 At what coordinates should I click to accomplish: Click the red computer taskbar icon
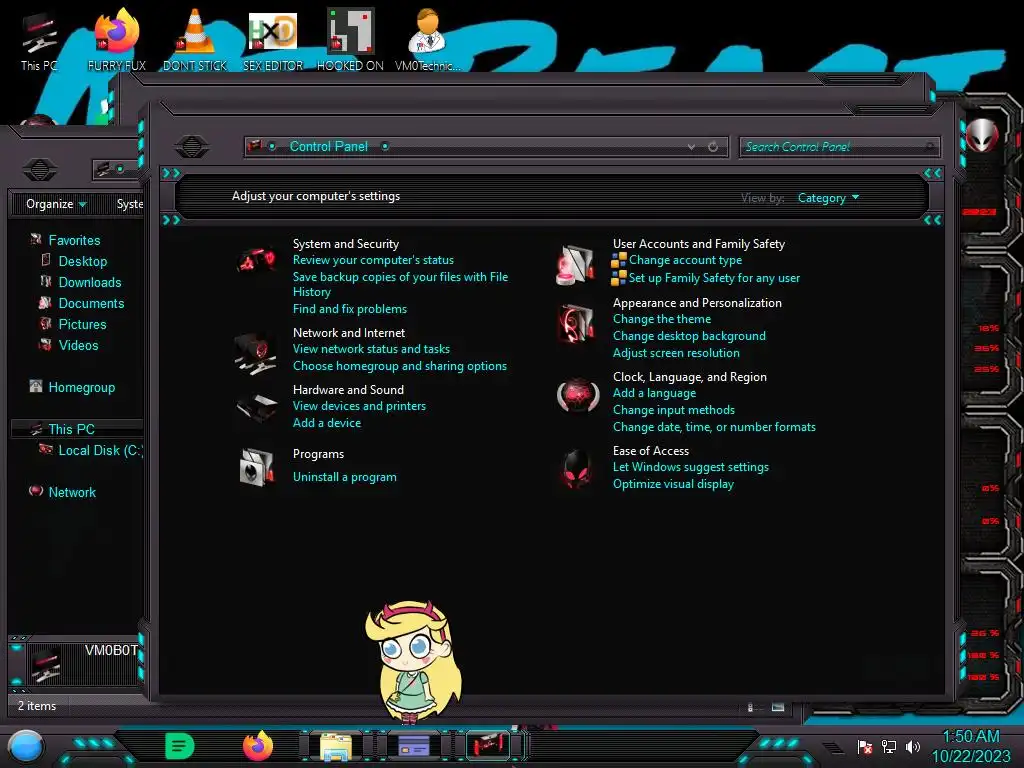pyautogui.click(x=488, y=746)
